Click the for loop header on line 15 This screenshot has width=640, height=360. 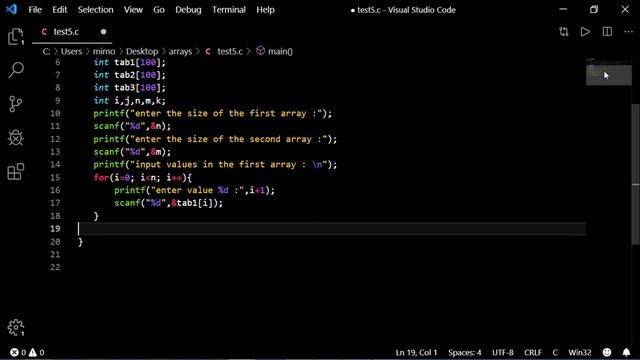[142, 178]
